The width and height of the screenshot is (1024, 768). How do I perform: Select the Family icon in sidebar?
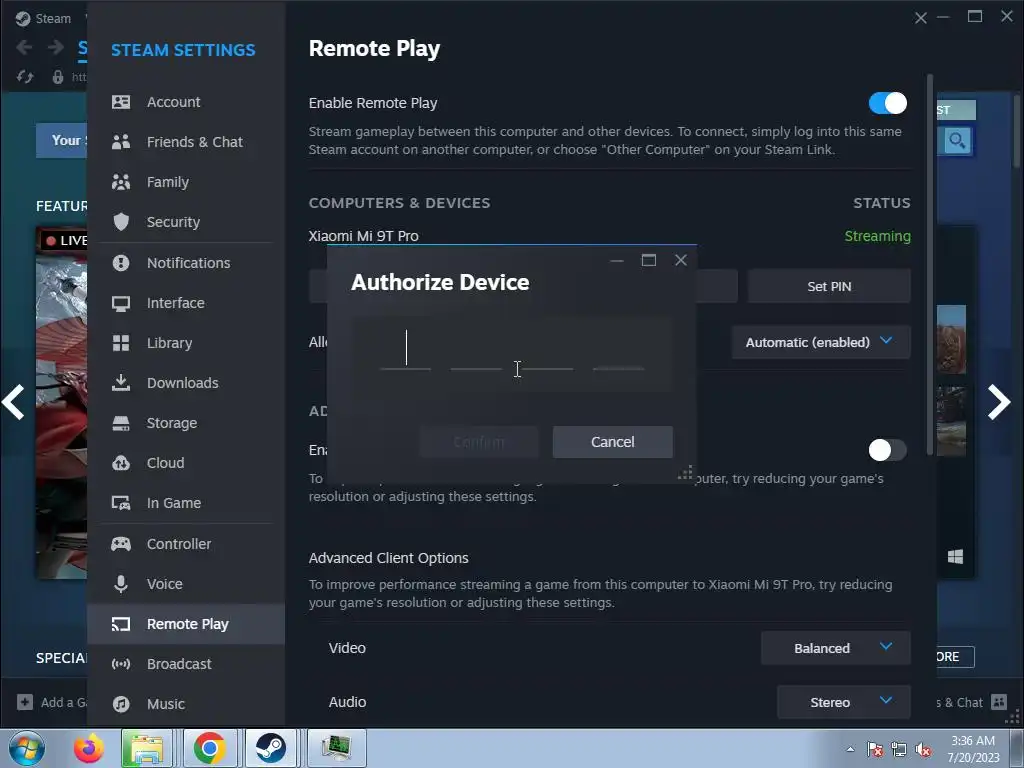(121, 182)
